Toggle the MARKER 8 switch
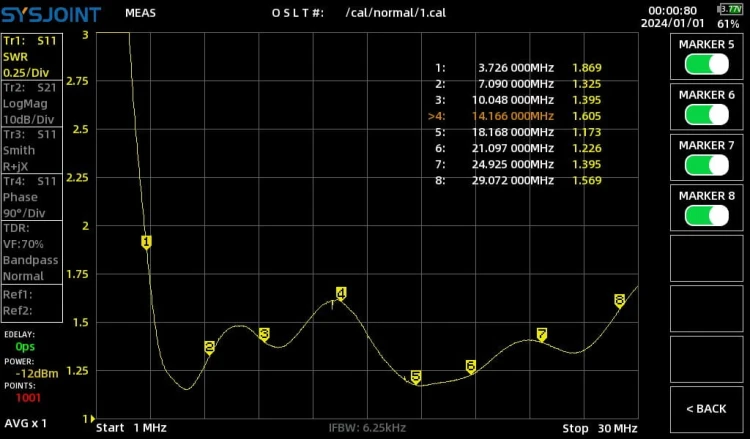 coord(706,216)
